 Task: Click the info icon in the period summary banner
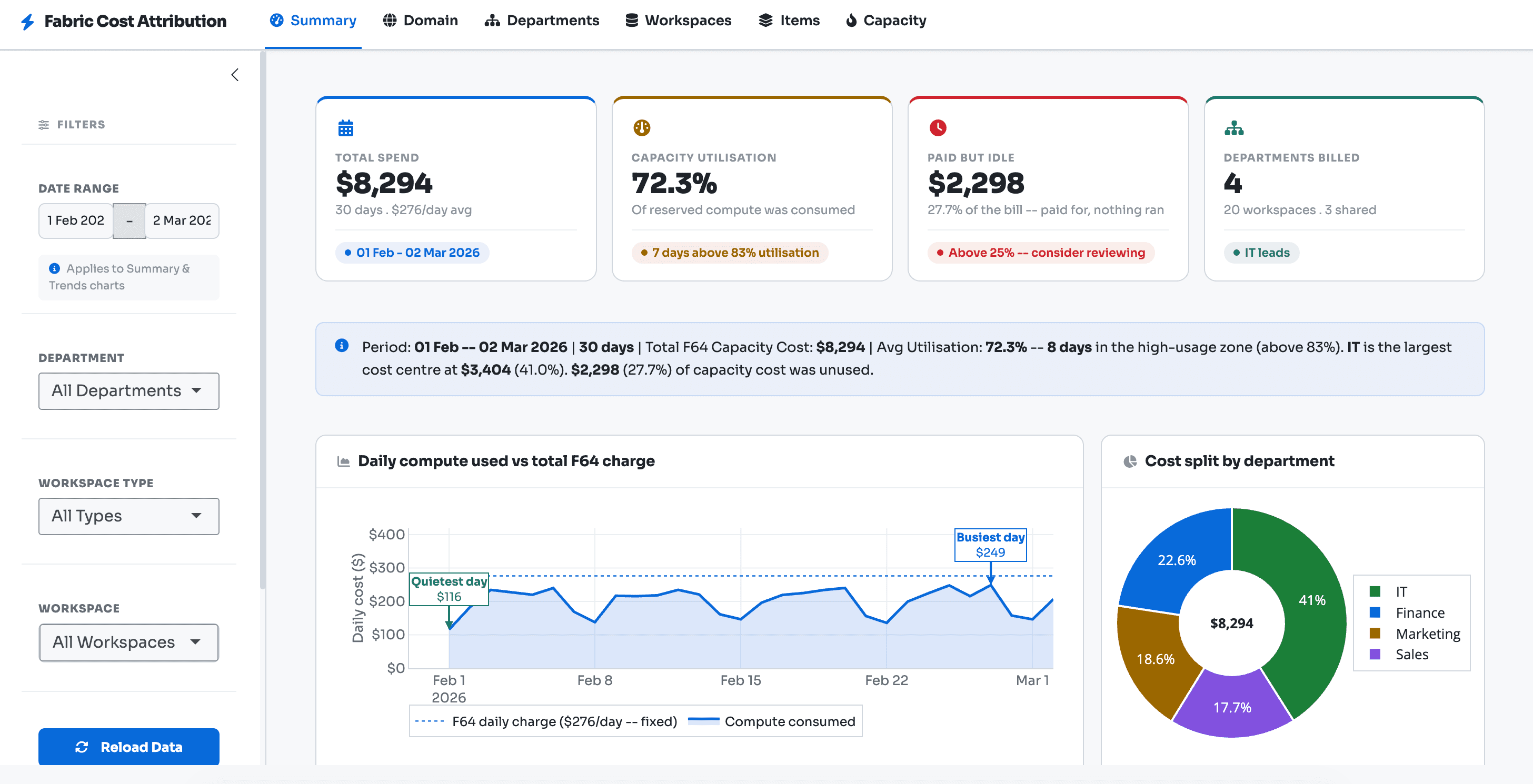coord(342,345)
